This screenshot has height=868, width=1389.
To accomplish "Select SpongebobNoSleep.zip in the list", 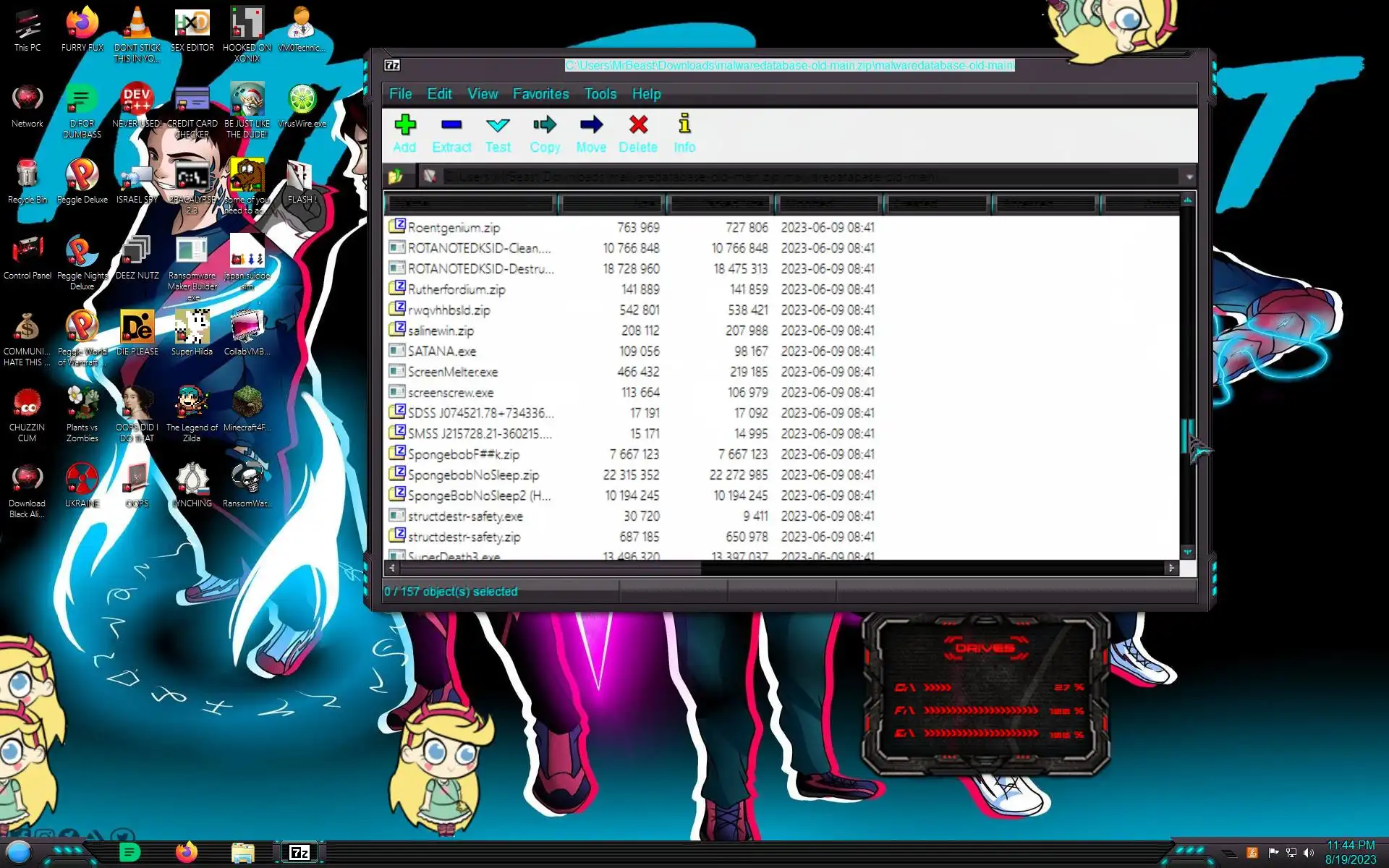I will tap(473, 475).
